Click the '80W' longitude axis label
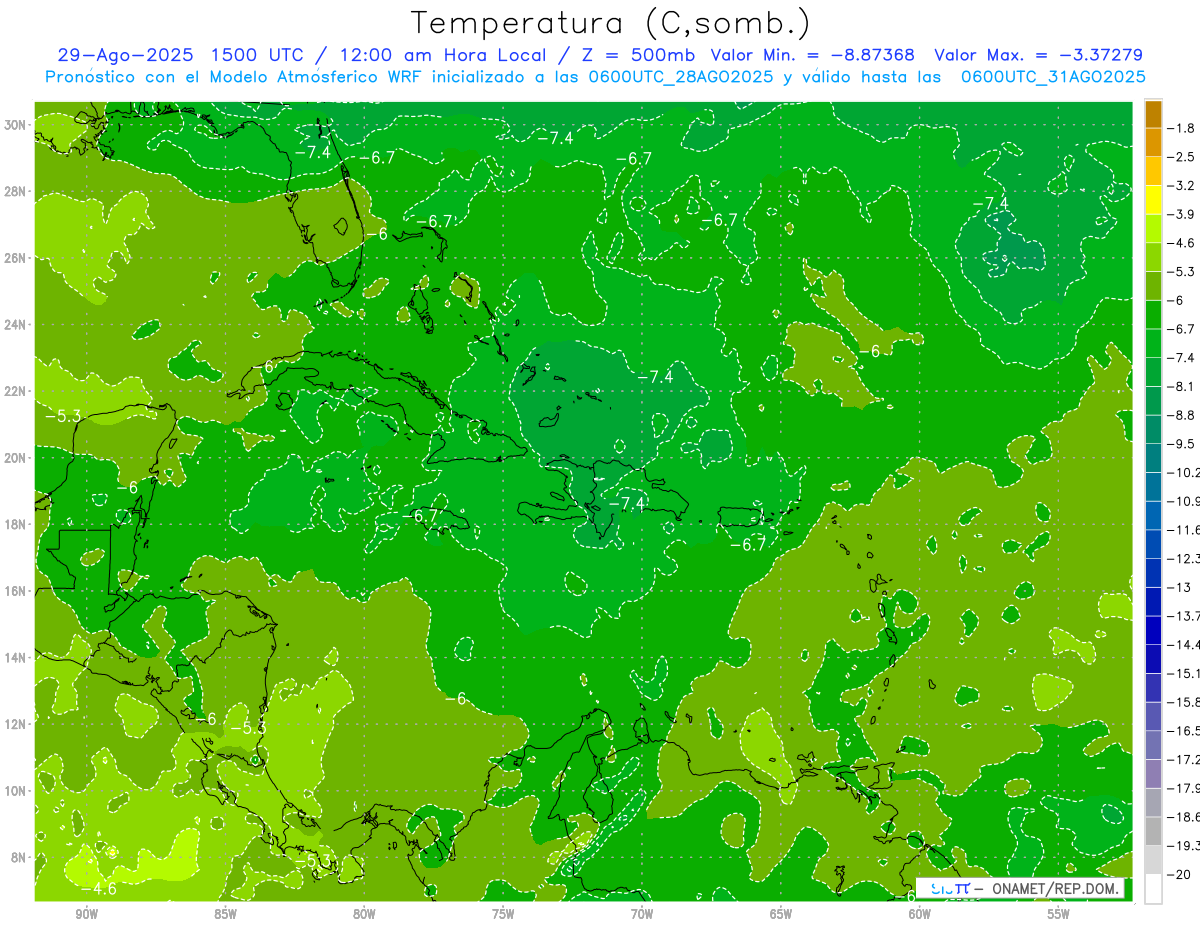Screen dimensions: 1200x927 click(364, 913)
